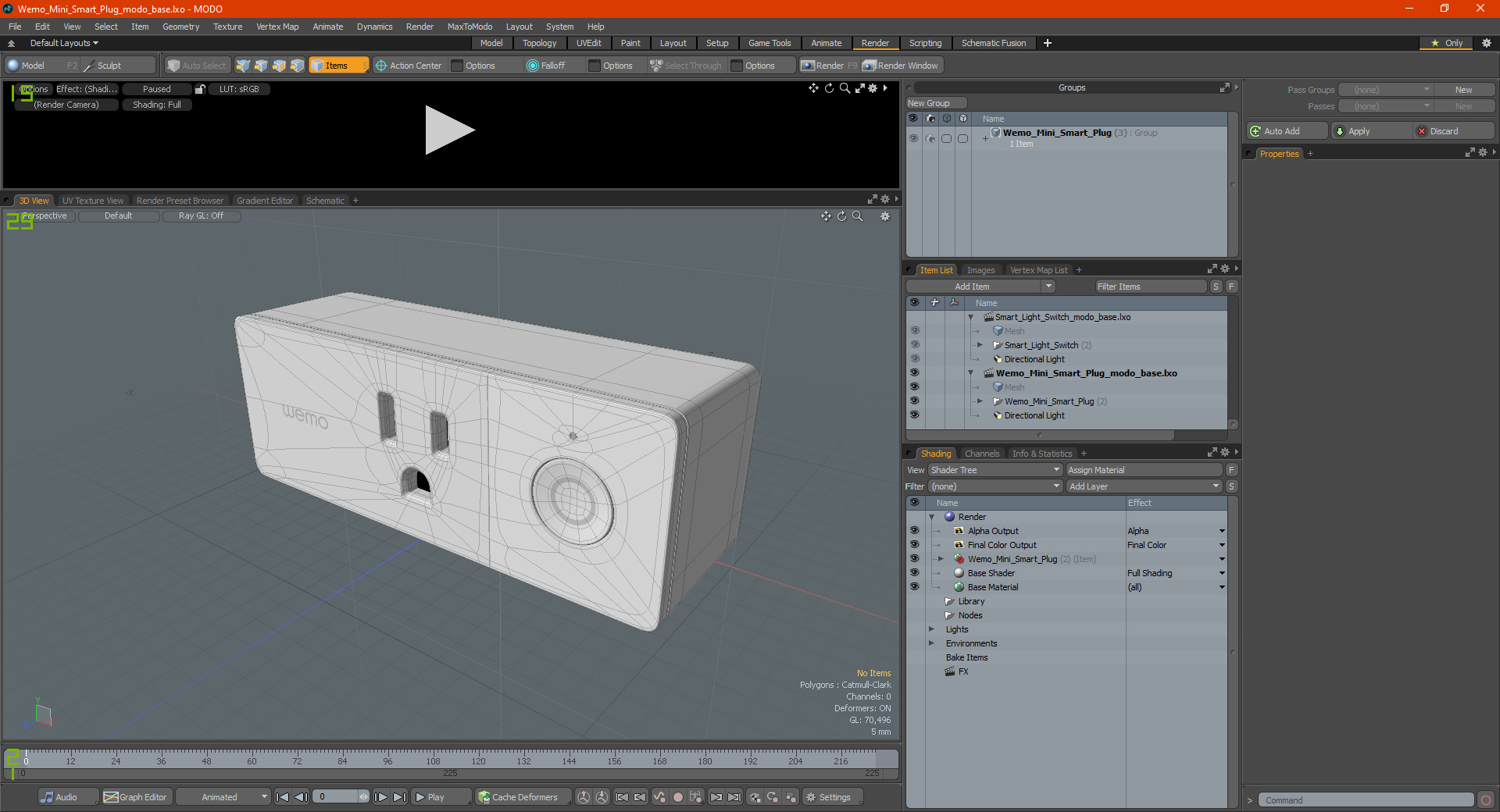Viewport: 1500px width, 812px height.
Task: Open the Geometry menu
Action: [180, 27]
